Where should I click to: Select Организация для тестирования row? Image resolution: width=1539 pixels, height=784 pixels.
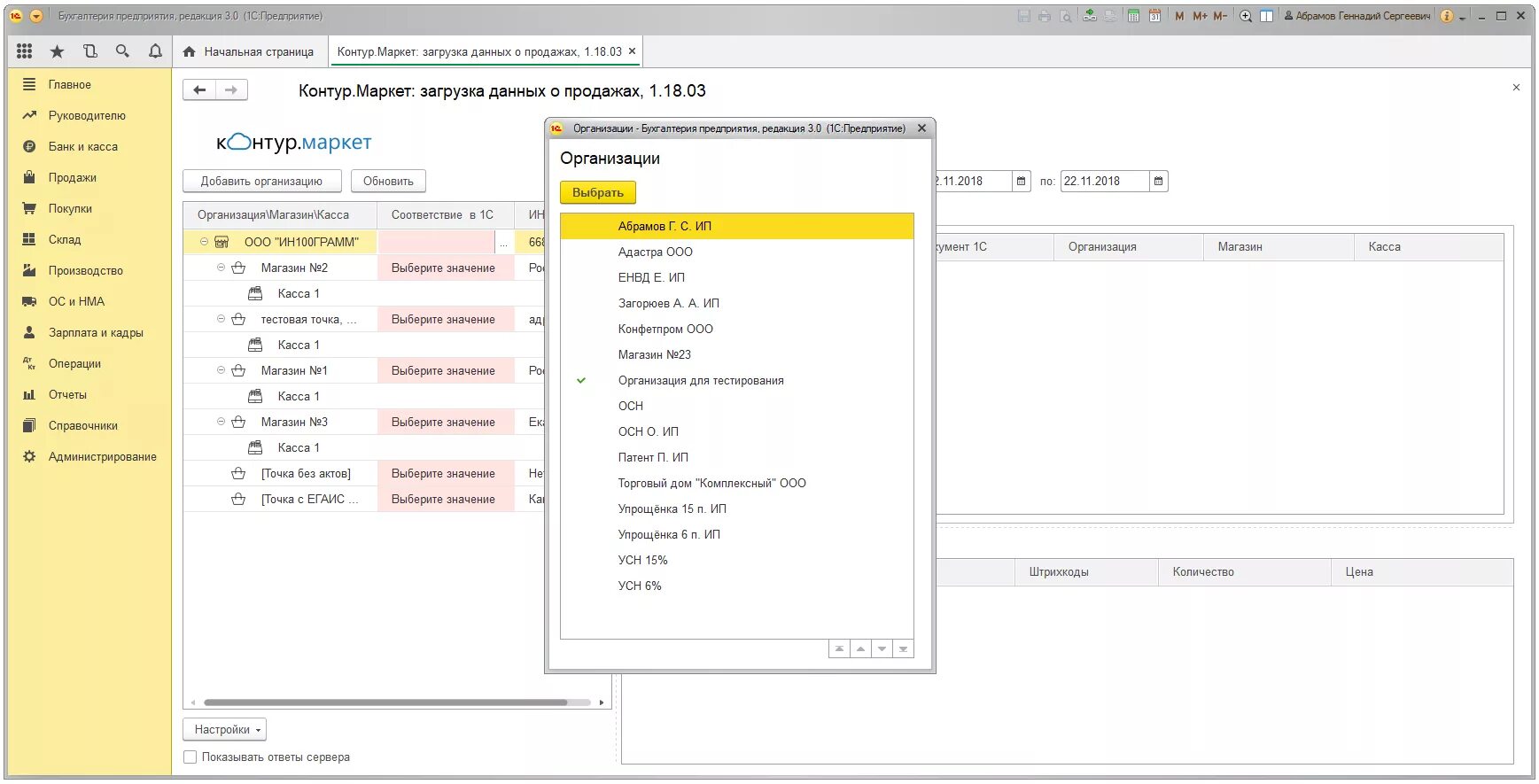click(737, 380)
